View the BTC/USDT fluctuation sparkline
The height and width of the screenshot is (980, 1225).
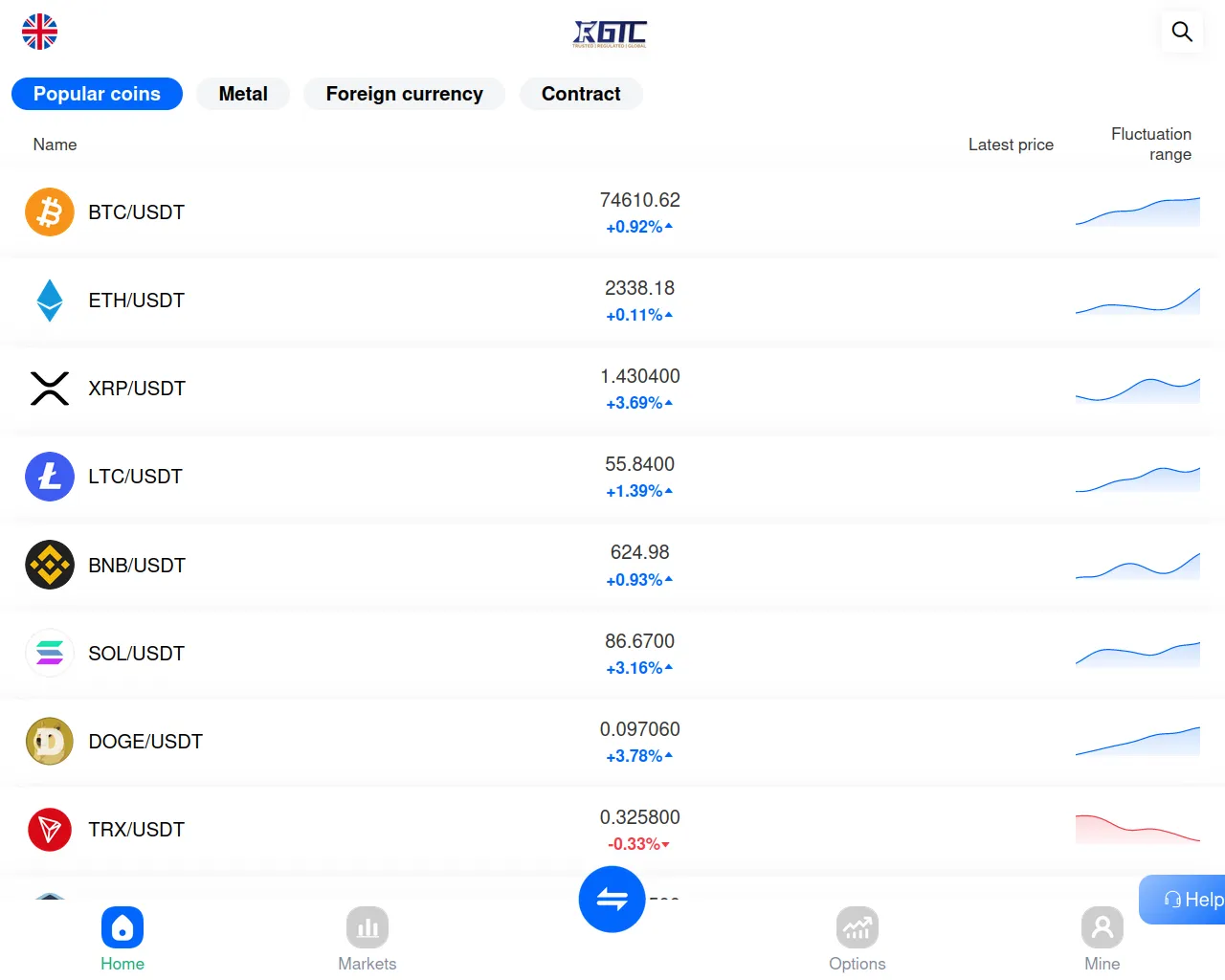coord(1138,212)
